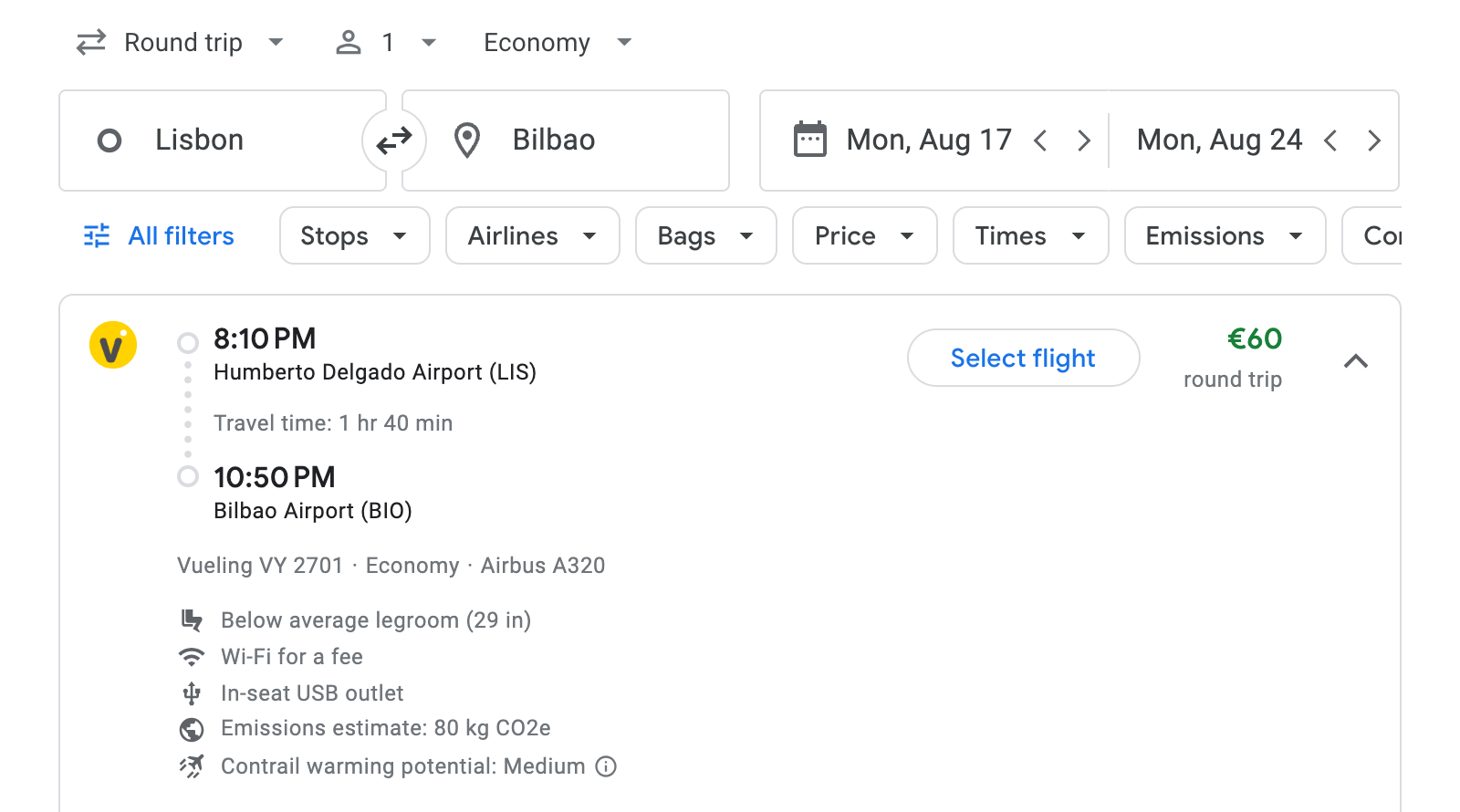This screenshot has height=812, width=1460.
Task: Click the Select flight button
Action: tap(1023, 358)
